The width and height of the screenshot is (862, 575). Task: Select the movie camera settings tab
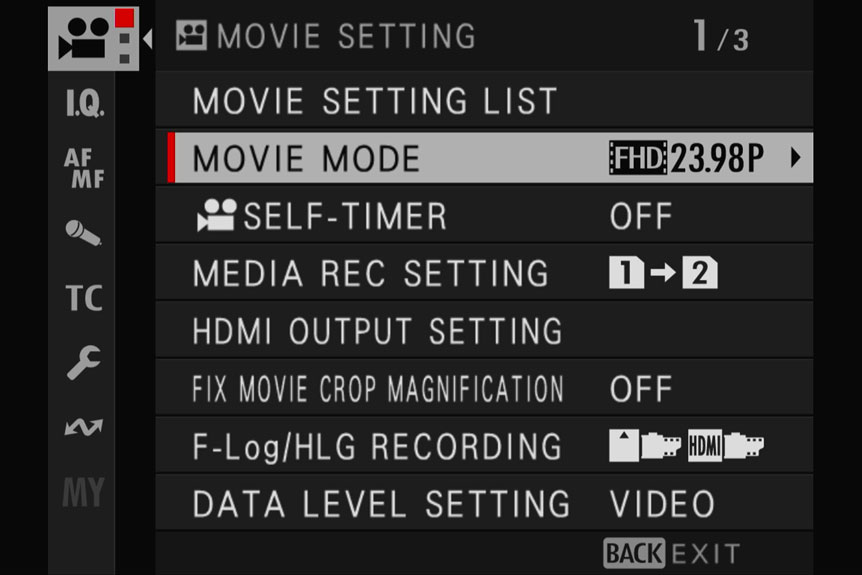click(93, 38)
